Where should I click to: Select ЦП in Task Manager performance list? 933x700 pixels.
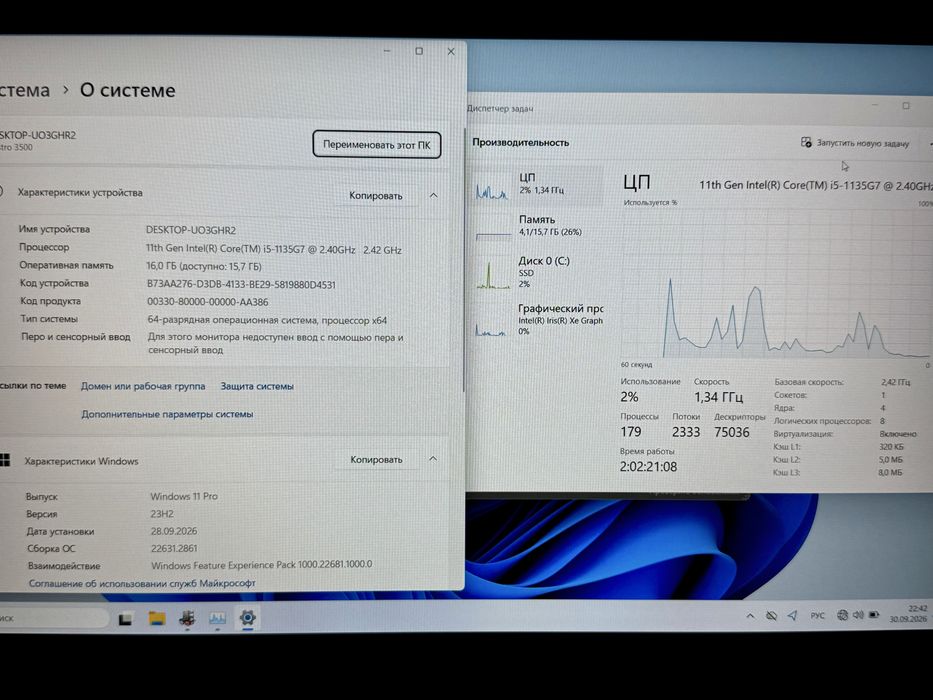tap(538, 186)
